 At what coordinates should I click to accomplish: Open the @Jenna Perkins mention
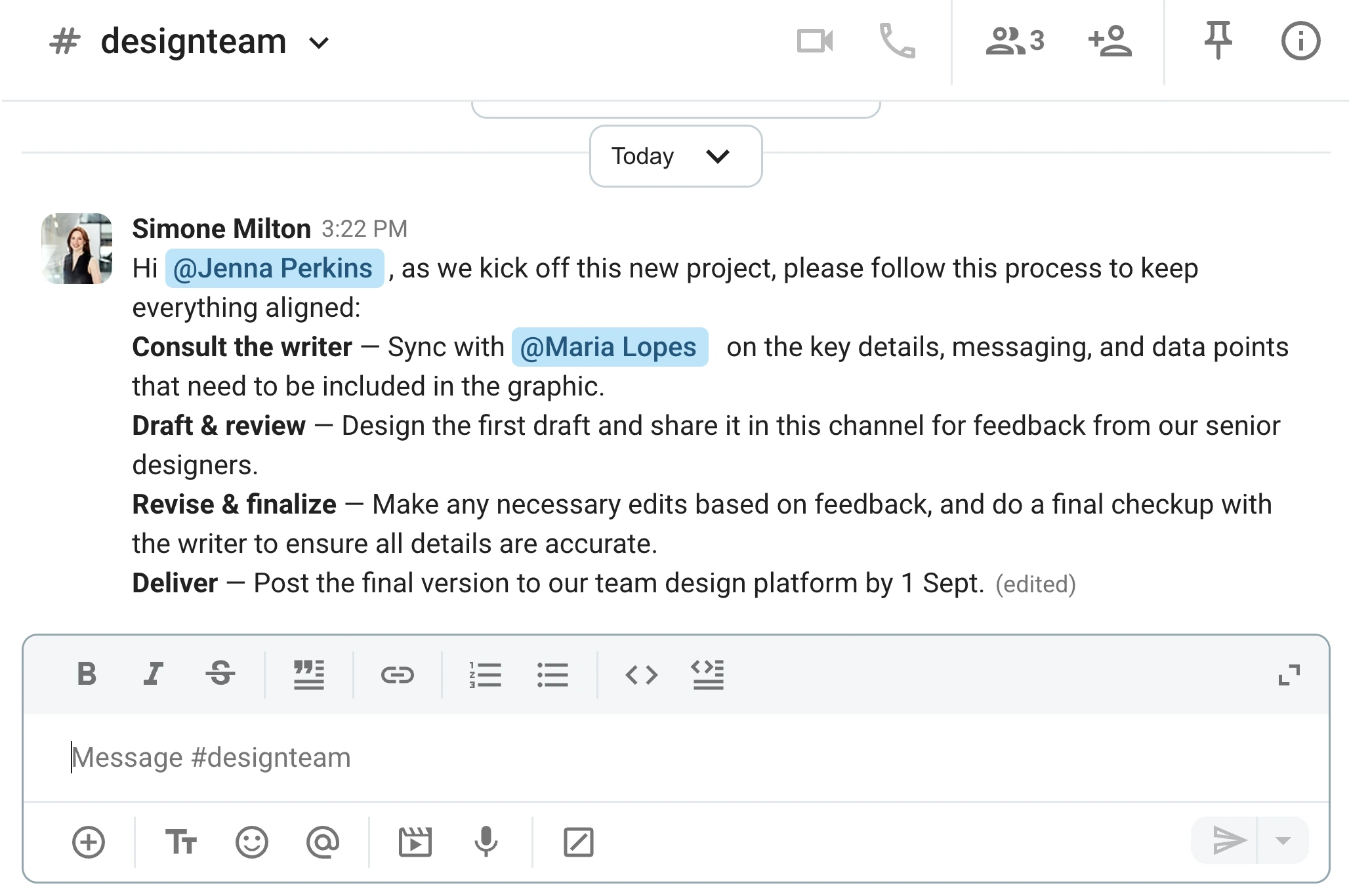pos(274,268)
